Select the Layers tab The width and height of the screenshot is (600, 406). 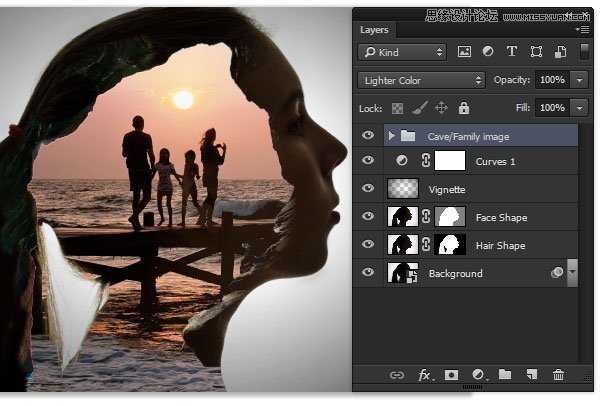point(374,30)
